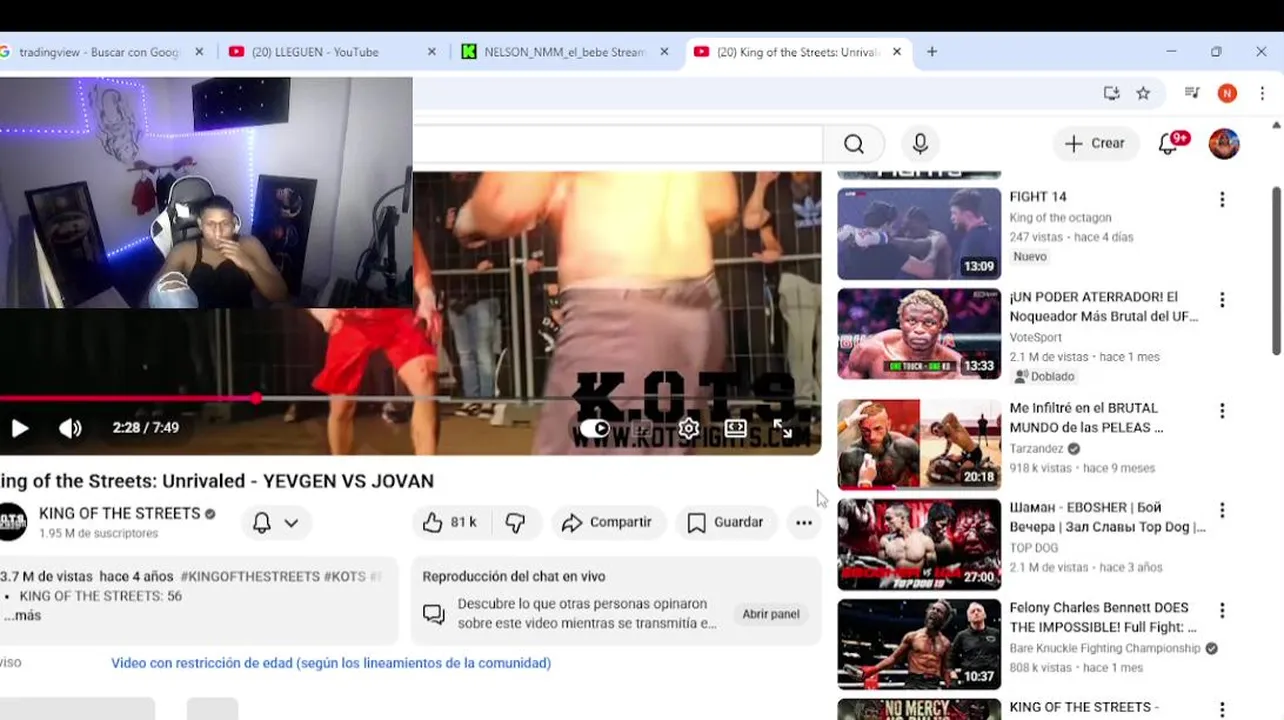
Task: Click the red progress scrubber handle
Action: click(257, 398)
